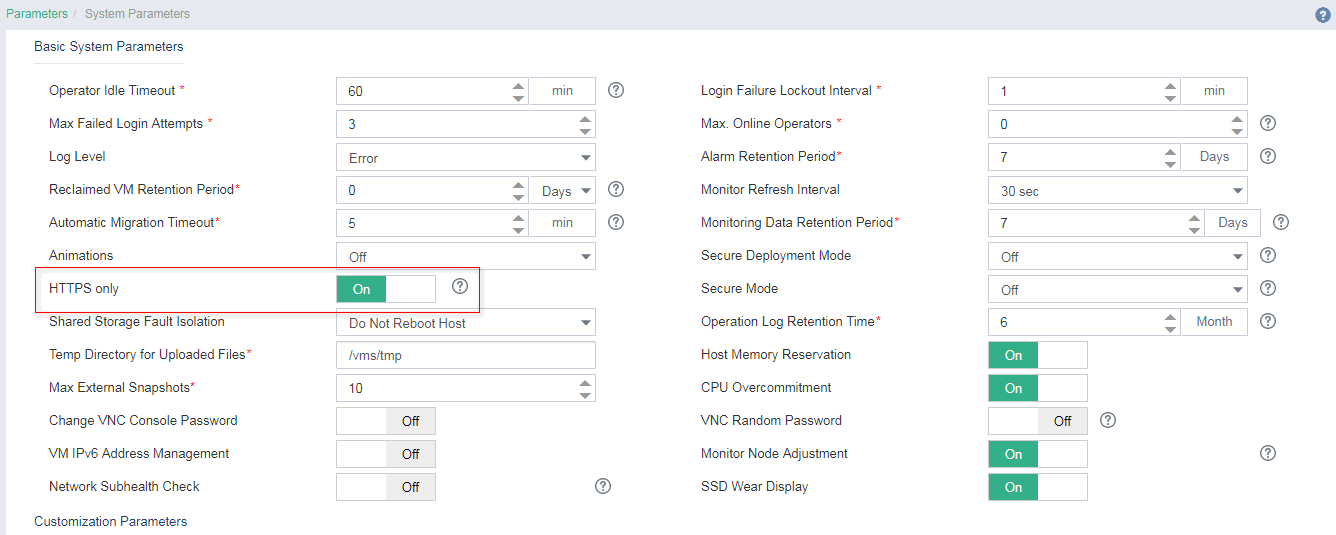Viewport: 1336px width, 535px height.
Task: Show help for Secure Deployment Mode
Action: point(1268,255)
